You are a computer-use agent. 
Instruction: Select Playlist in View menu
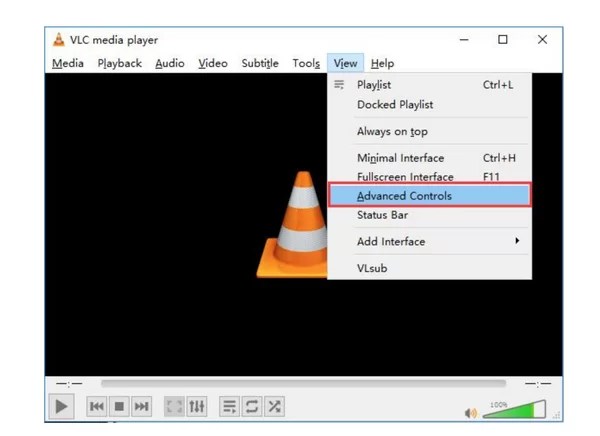pos(429,85)
